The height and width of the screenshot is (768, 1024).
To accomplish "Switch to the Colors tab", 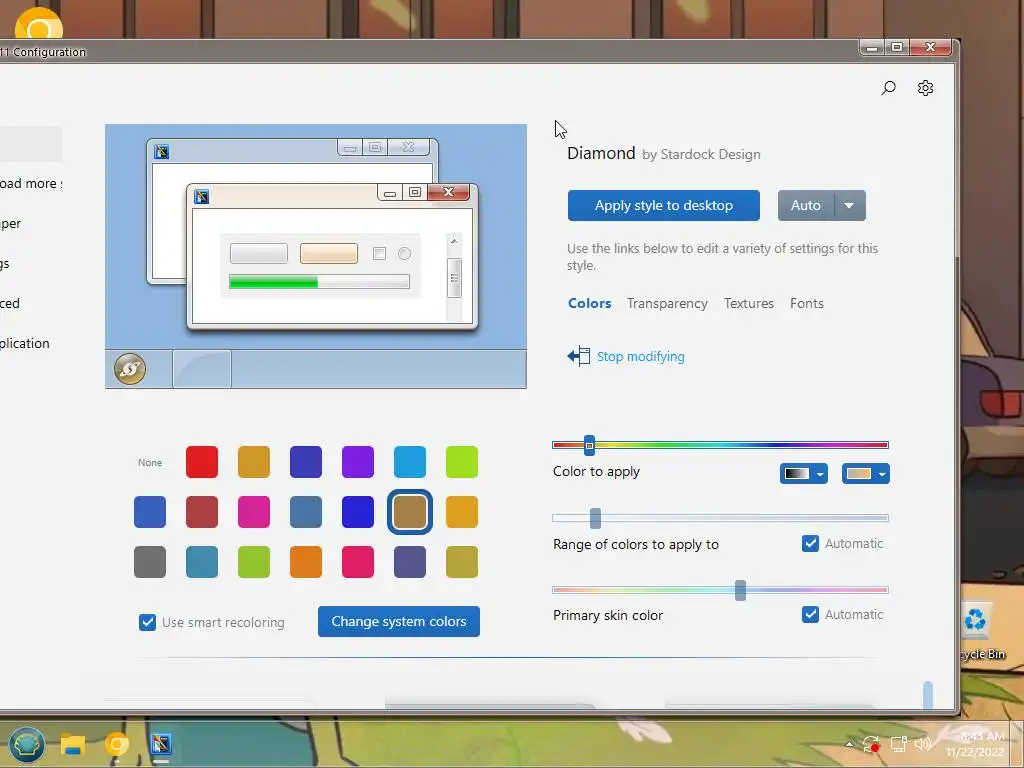I will point(590,303).
